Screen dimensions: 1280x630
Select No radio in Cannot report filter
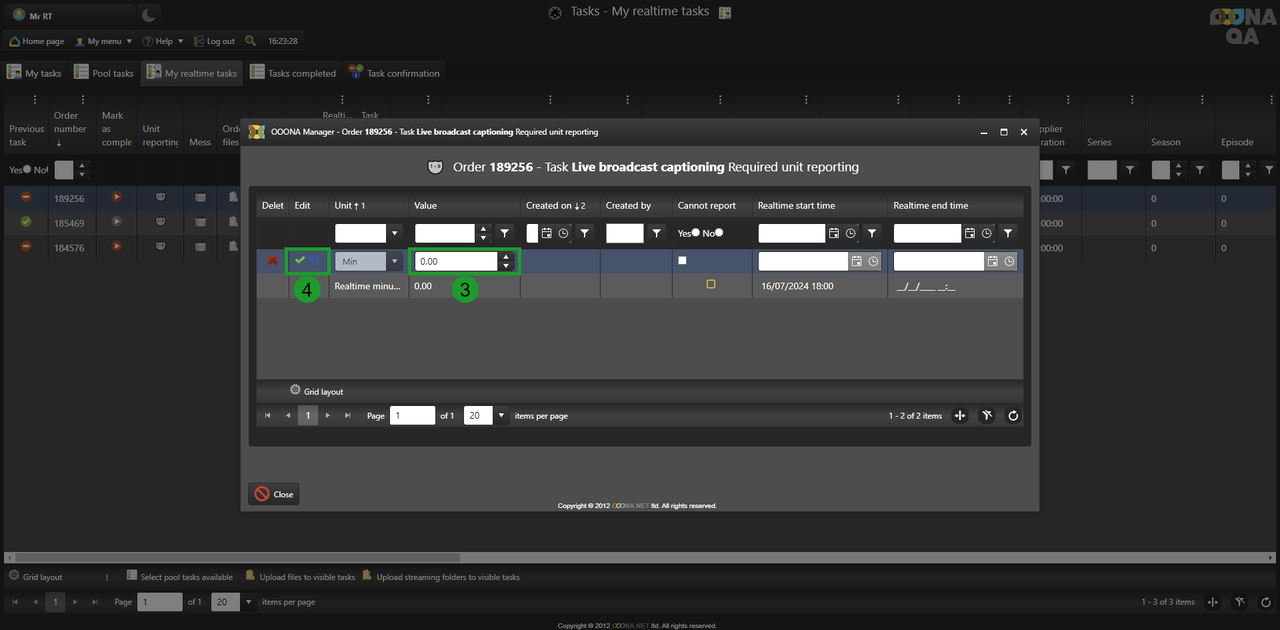[x=719, y=233]
